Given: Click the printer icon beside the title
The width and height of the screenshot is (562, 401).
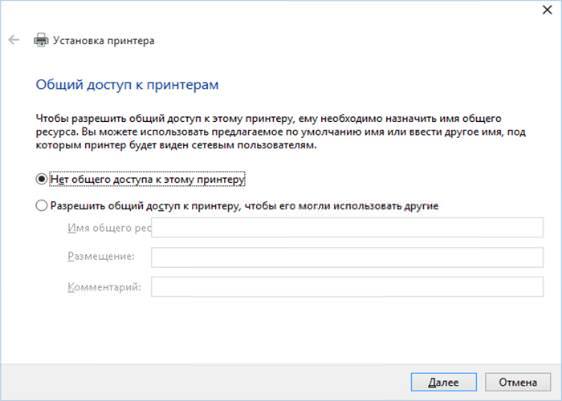Looking at the screenshot, I should point(41,40).
